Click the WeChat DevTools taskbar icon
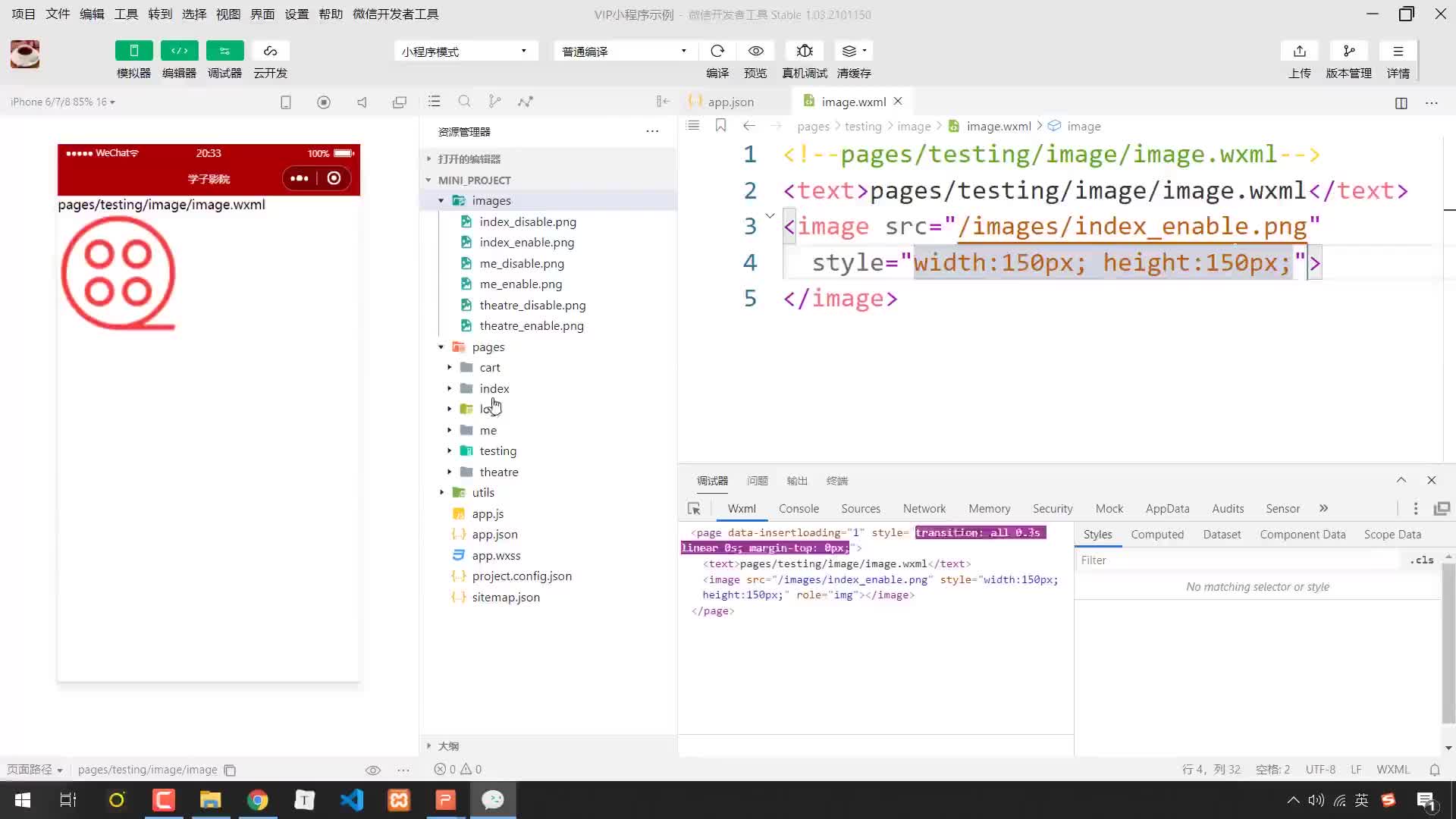The image size is (1456, 819). pyautogui.click(x=494, y=800)
